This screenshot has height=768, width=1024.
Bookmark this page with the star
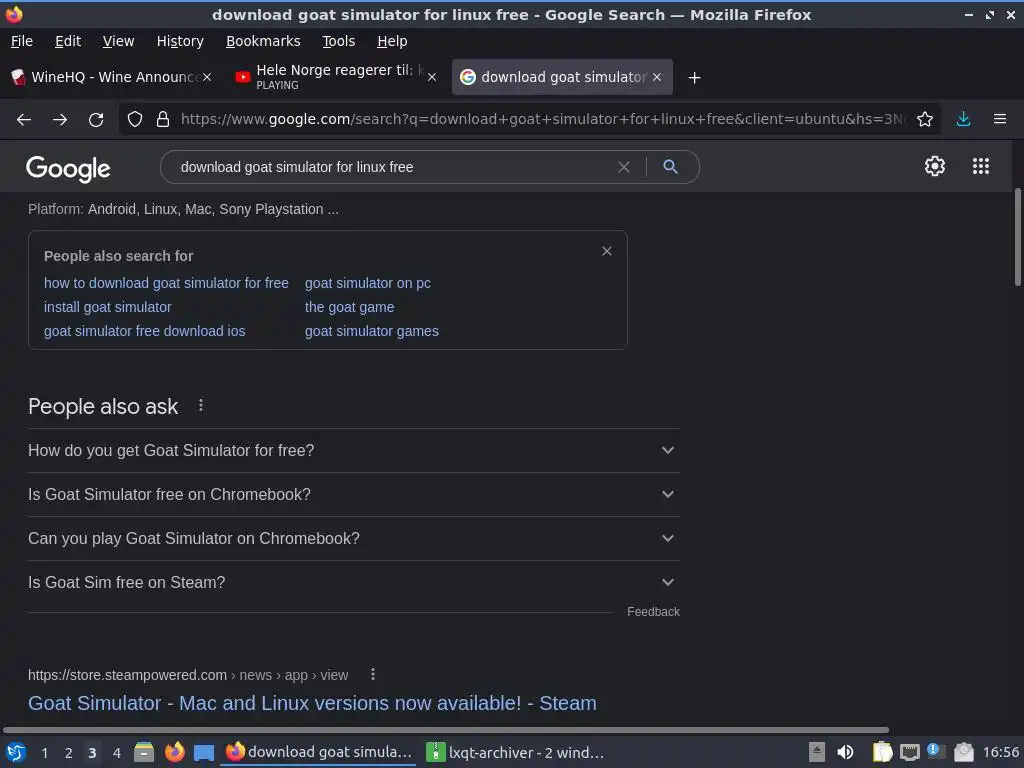[x=925, y=119]
